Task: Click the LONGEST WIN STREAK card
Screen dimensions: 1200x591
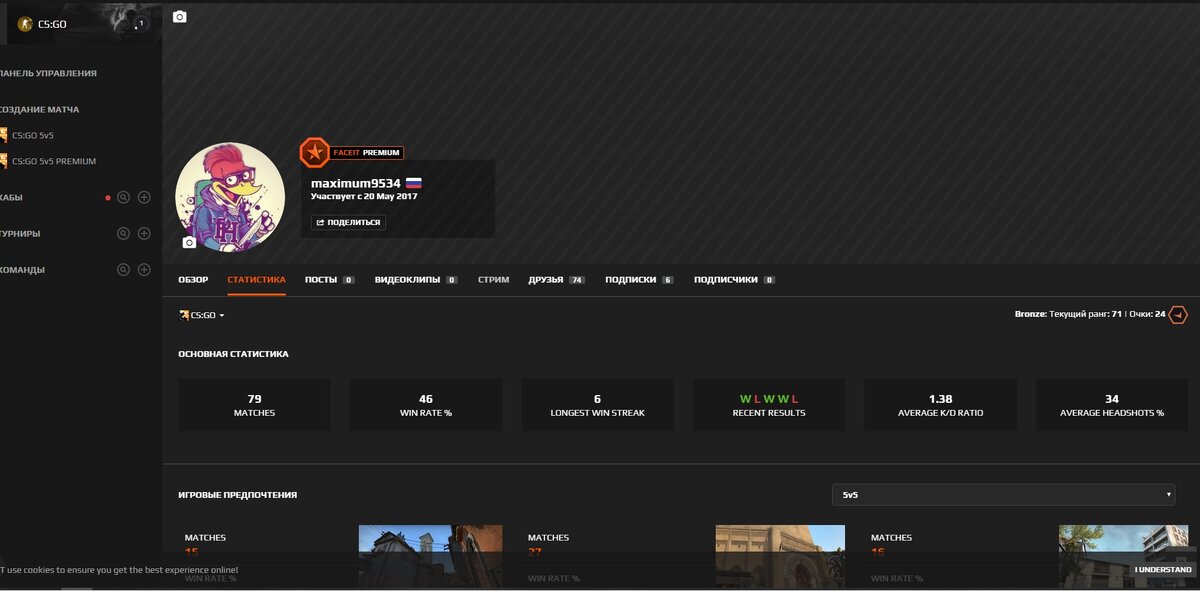Action: coord(597,404)
